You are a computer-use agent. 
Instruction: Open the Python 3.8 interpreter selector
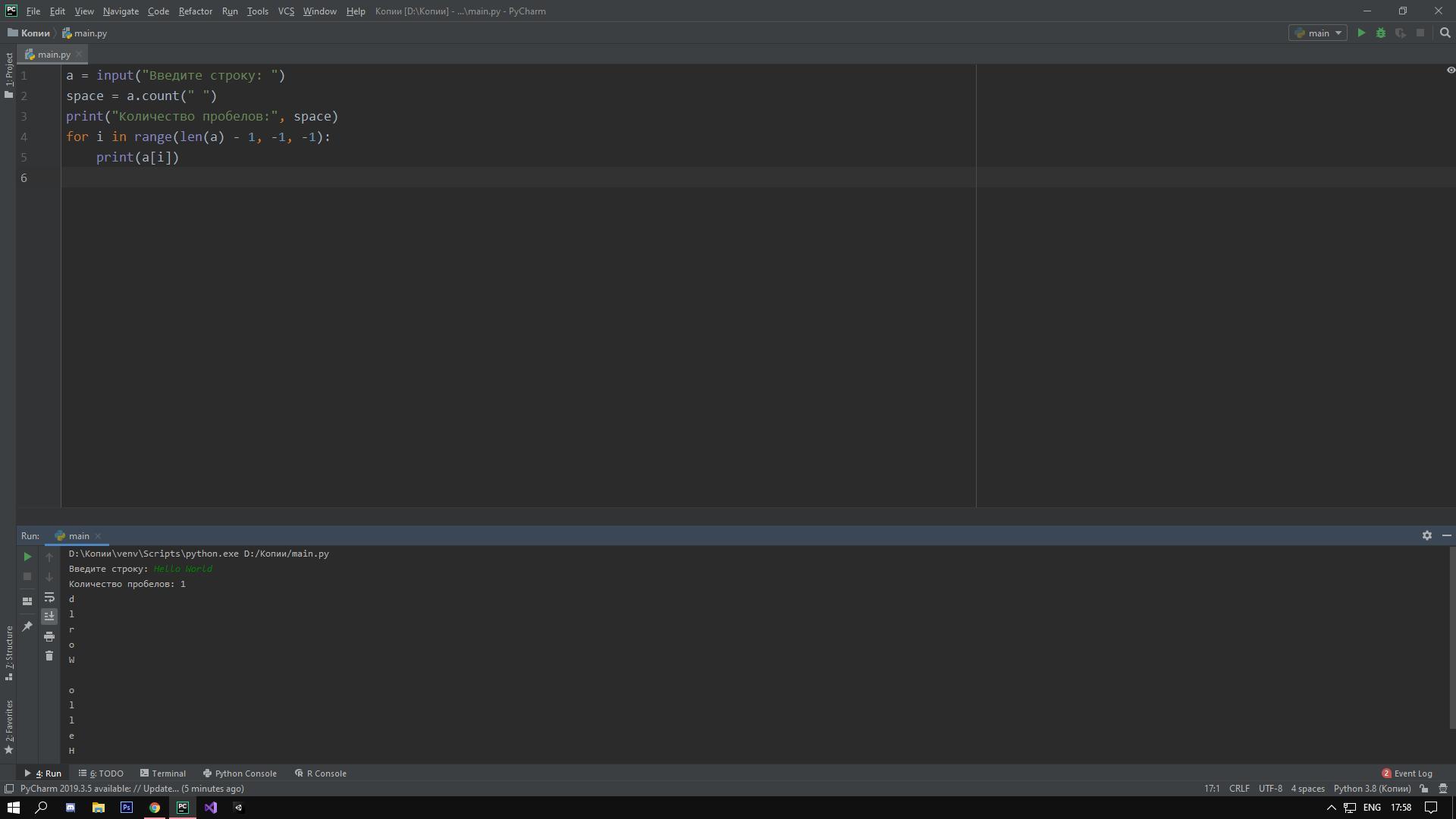click(1372, 789)
